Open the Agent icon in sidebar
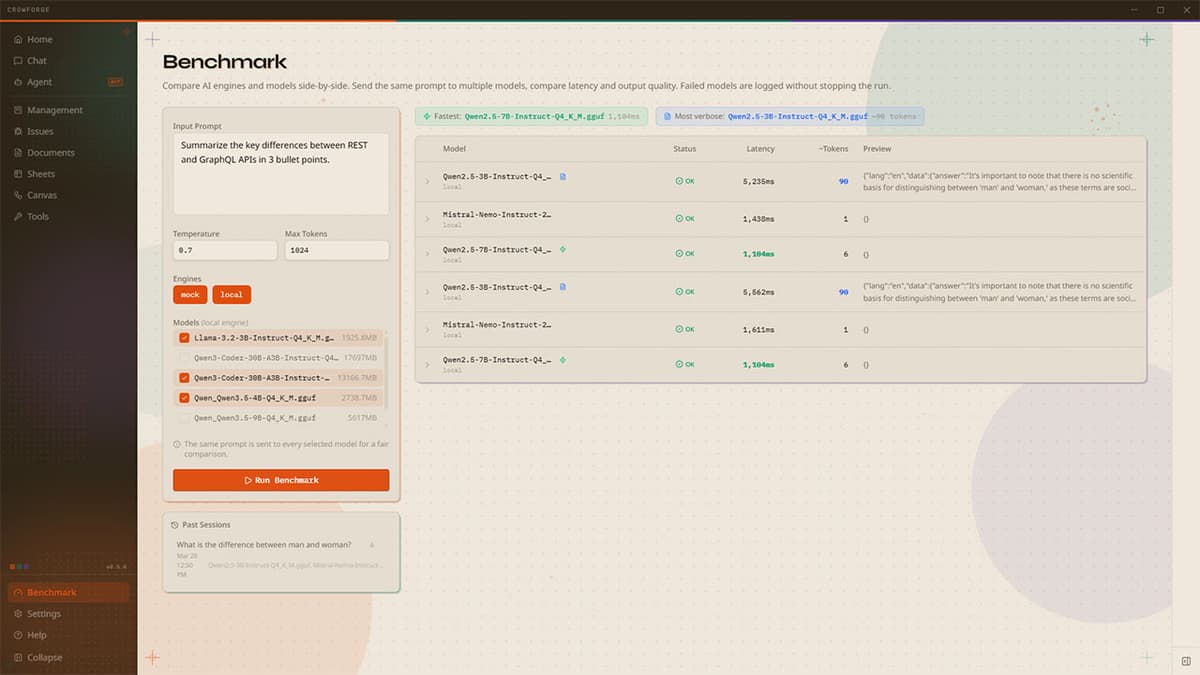 point(18,82)
